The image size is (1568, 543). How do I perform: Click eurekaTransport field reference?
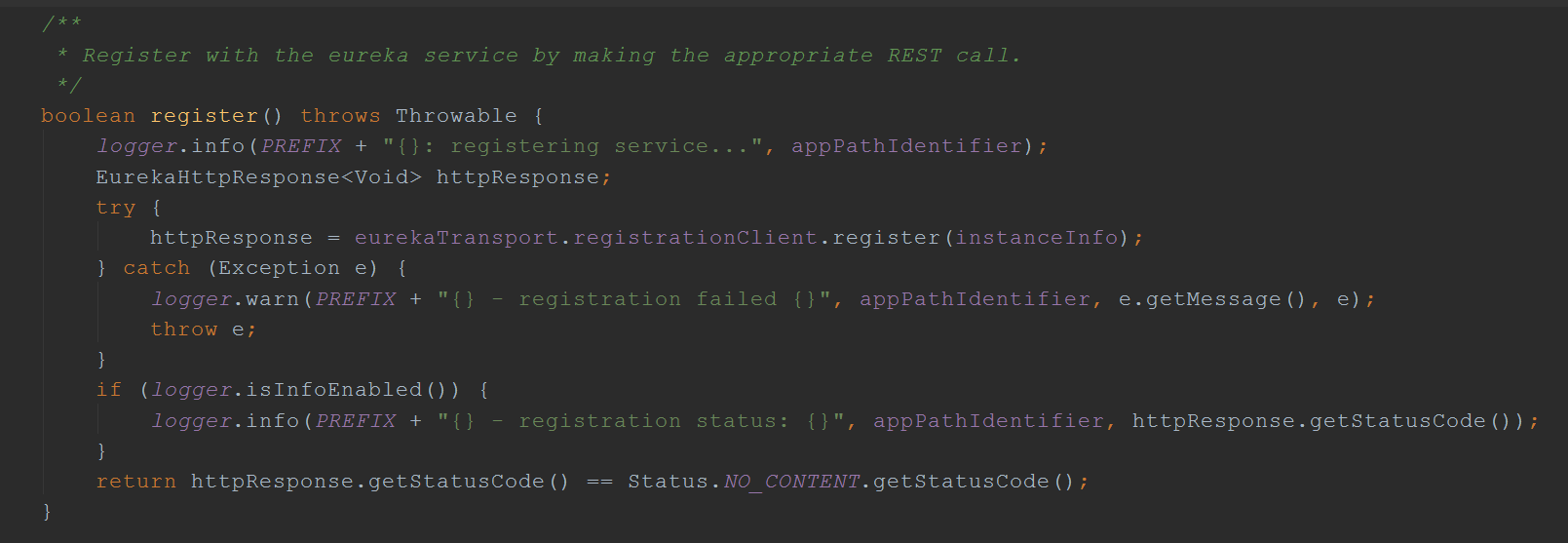click(x=456, y=238)
